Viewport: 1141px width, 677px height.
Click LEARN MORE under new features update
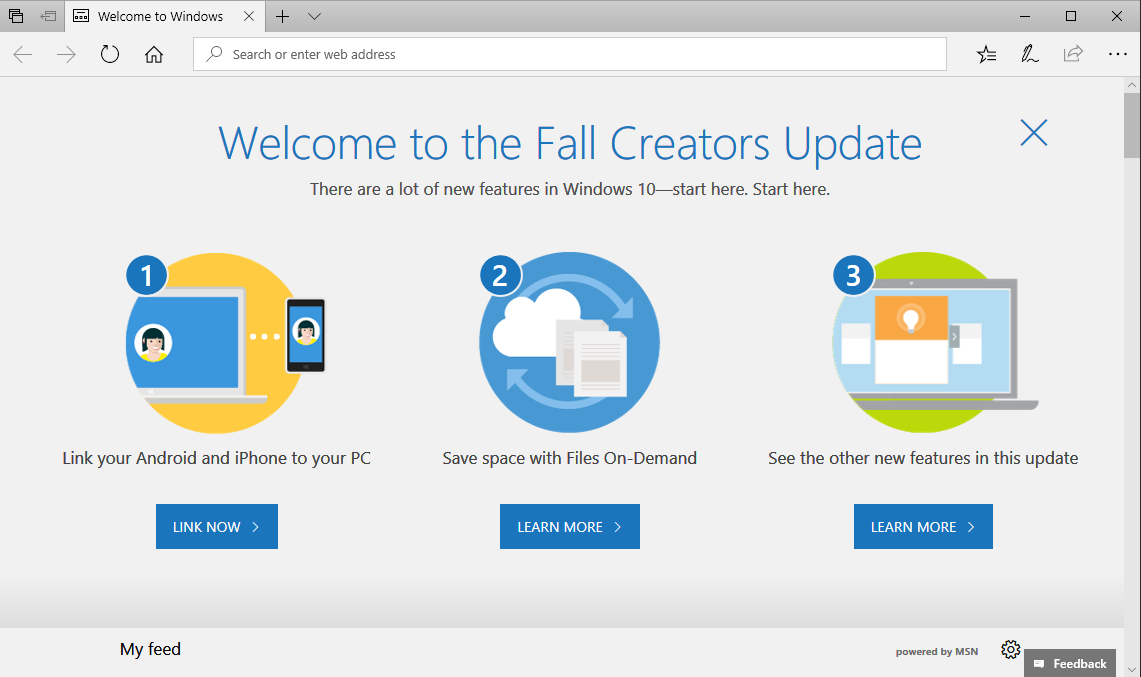923,526
